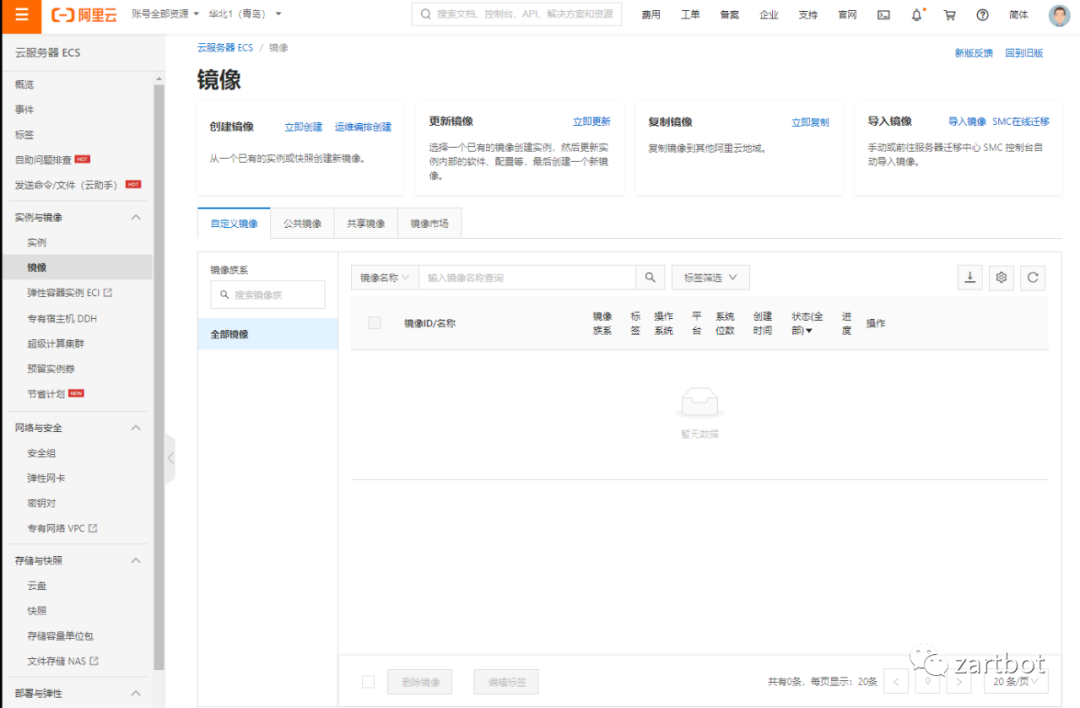
Task: Click the 删除镜像 button
Action: pos(420,681)
